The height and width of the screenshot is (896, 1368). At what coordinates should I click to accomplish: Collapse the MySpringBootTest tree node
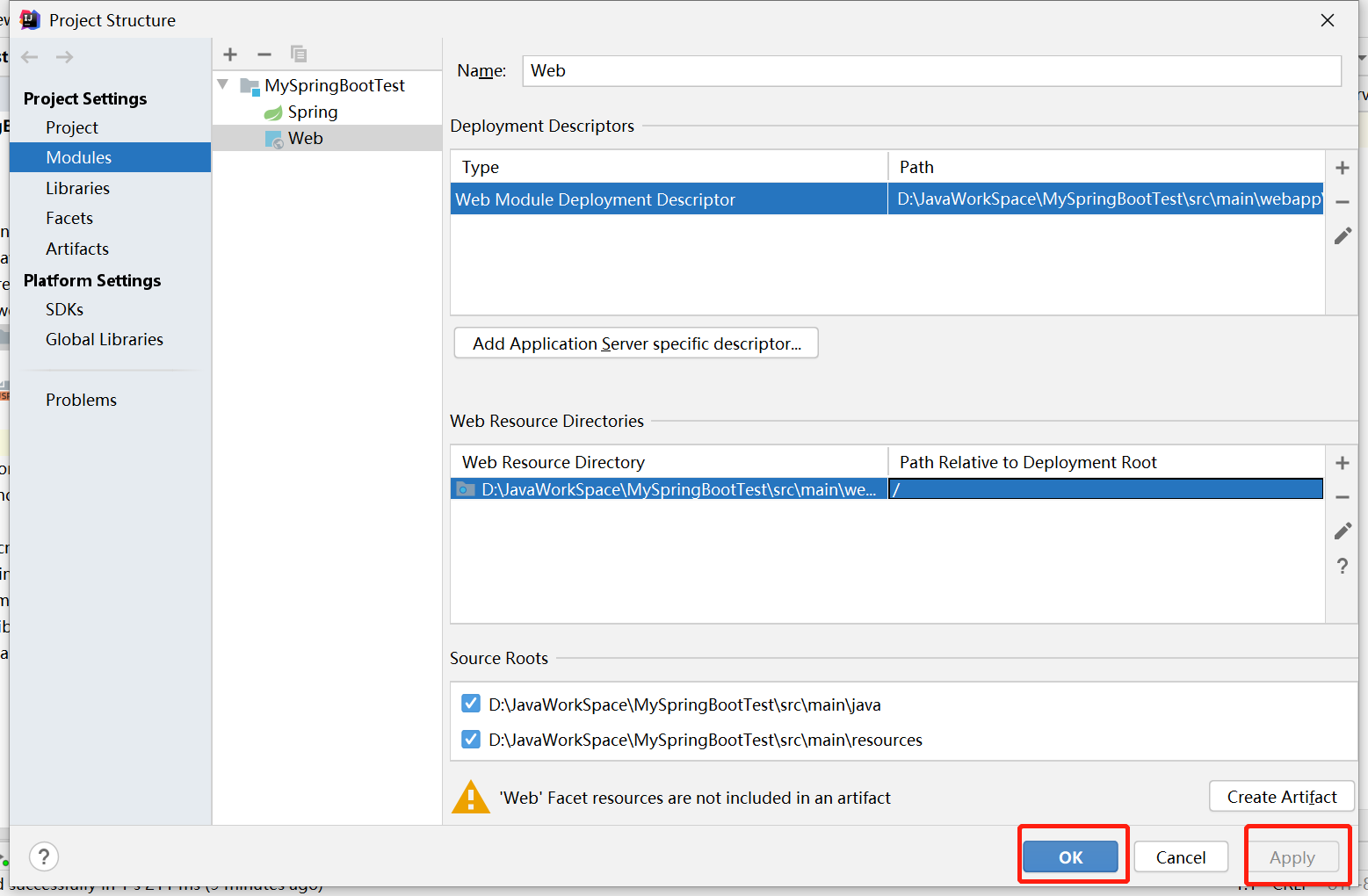(x=222, y=84)
